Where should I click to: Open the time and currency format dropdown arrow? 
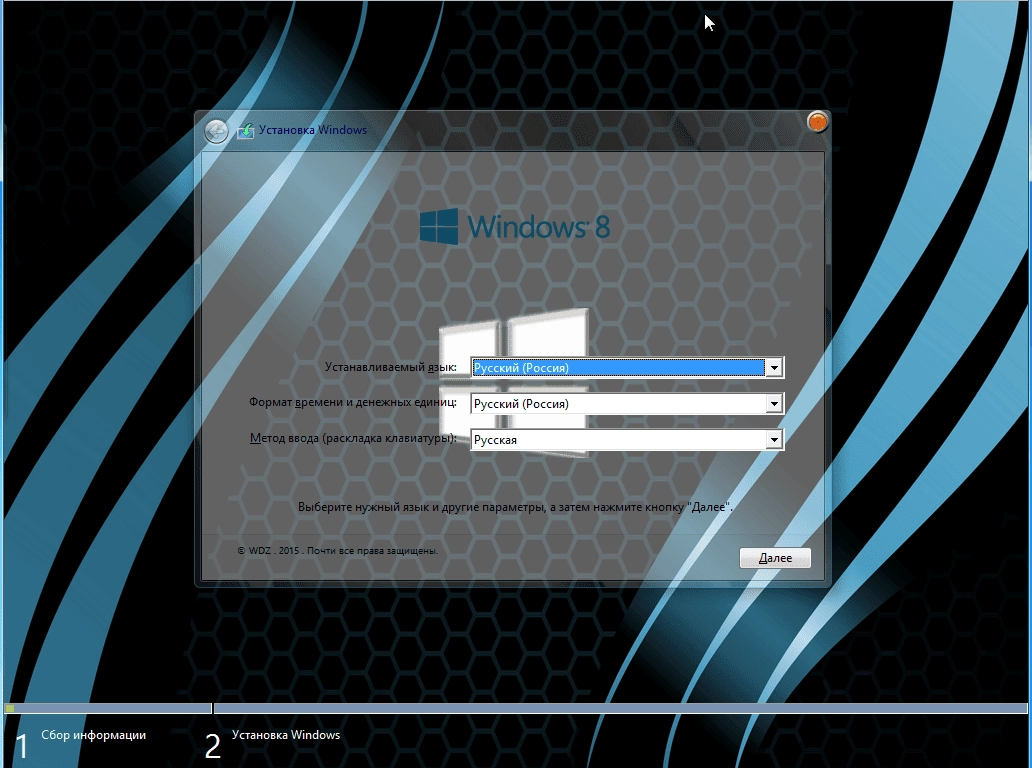(774, 403)
